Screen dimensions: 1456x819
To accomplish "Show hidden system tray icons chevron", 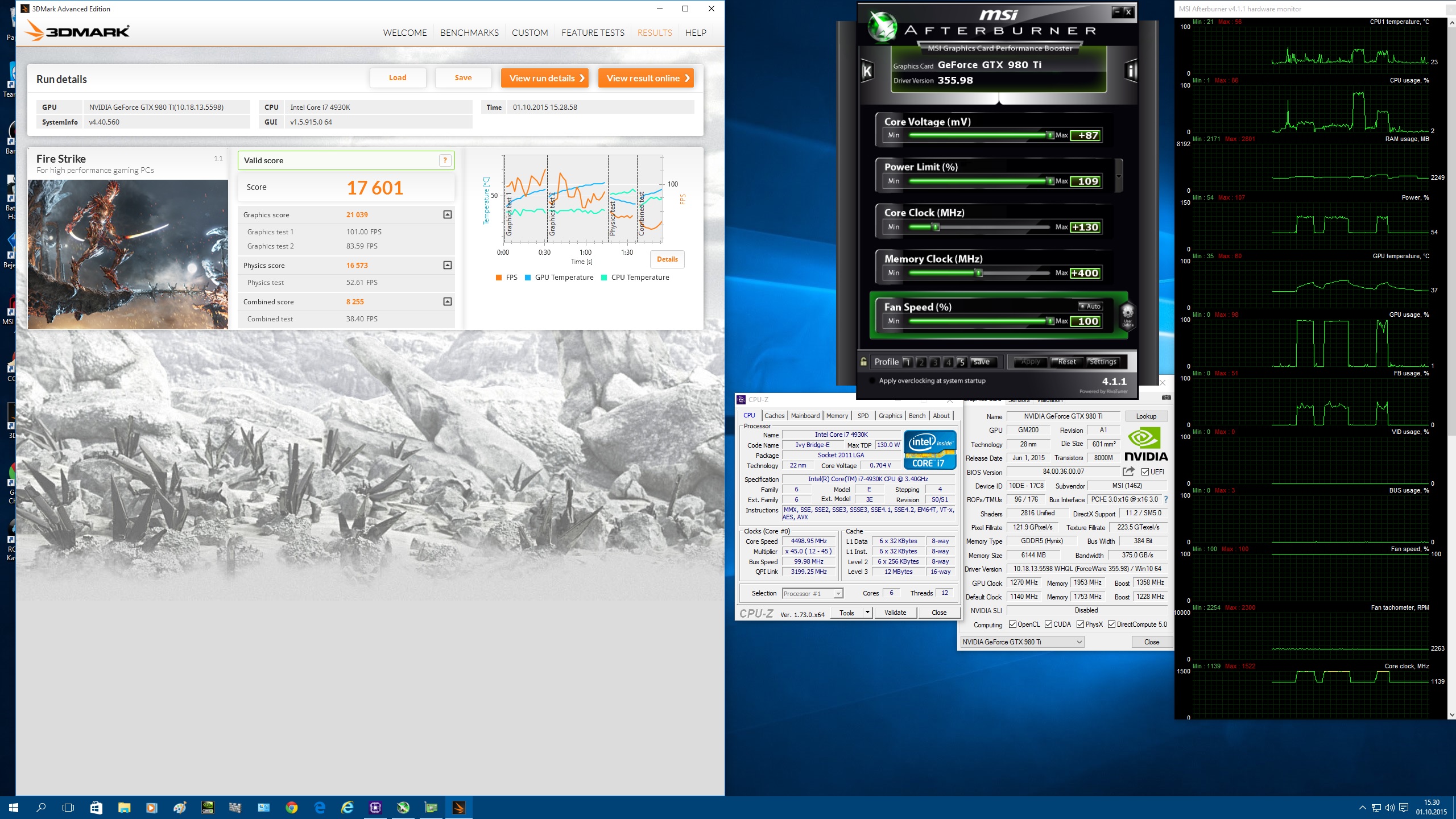I will point(1362,808).
